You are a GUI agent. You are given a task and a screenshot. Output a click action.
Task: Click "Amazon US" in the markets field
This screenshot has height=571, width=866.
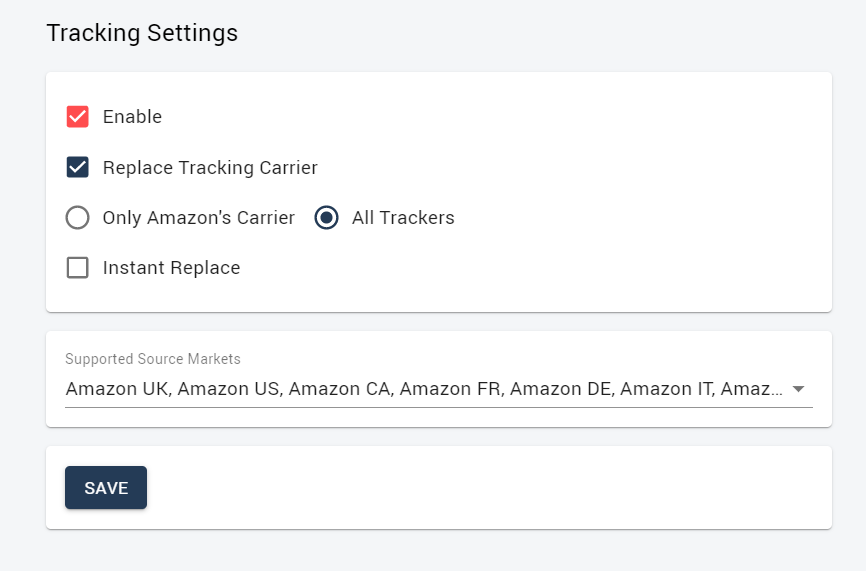230,389
